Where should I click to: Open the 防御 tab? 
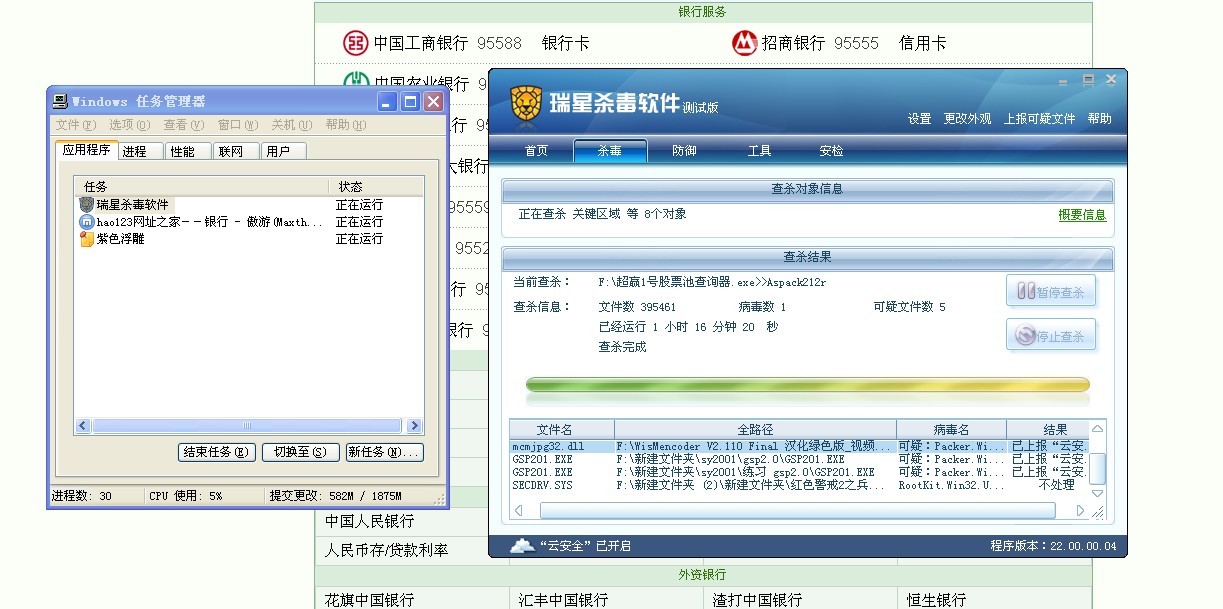point(685,151)
